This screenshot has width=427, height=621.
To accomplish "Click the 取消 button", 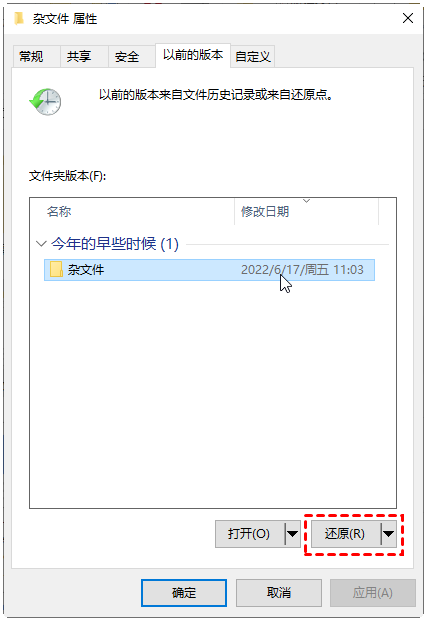I will click(279, 593).
